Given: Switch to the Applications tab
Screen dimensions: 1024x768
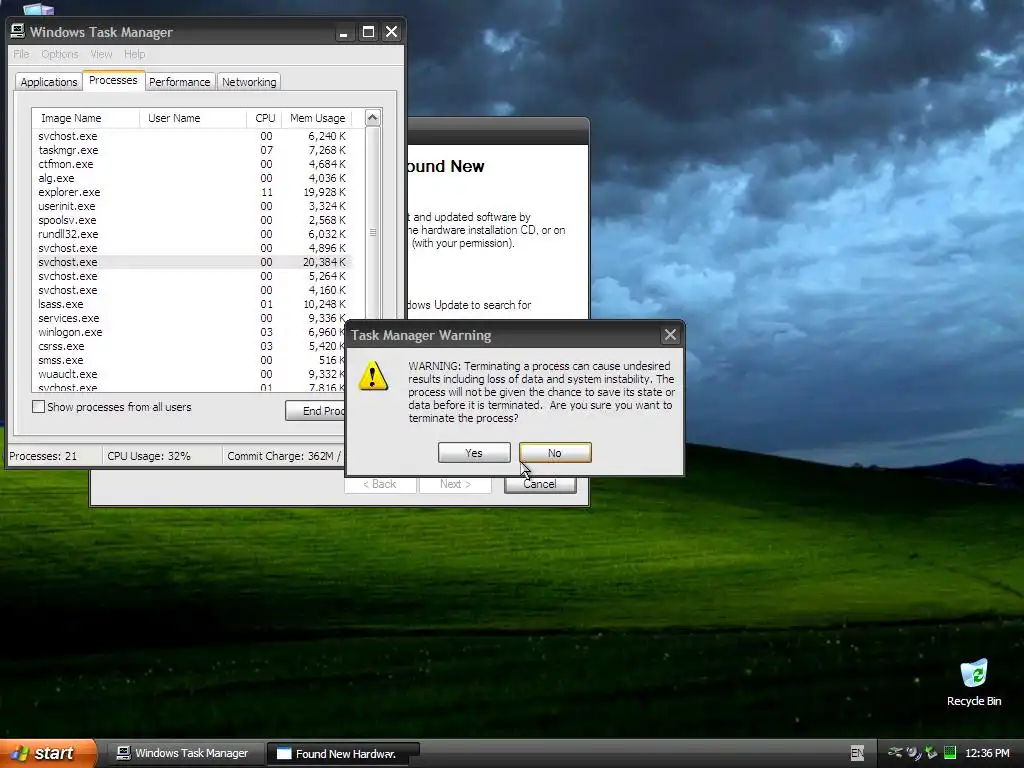Looking at the screenshot, I should [x=49, y=82].
